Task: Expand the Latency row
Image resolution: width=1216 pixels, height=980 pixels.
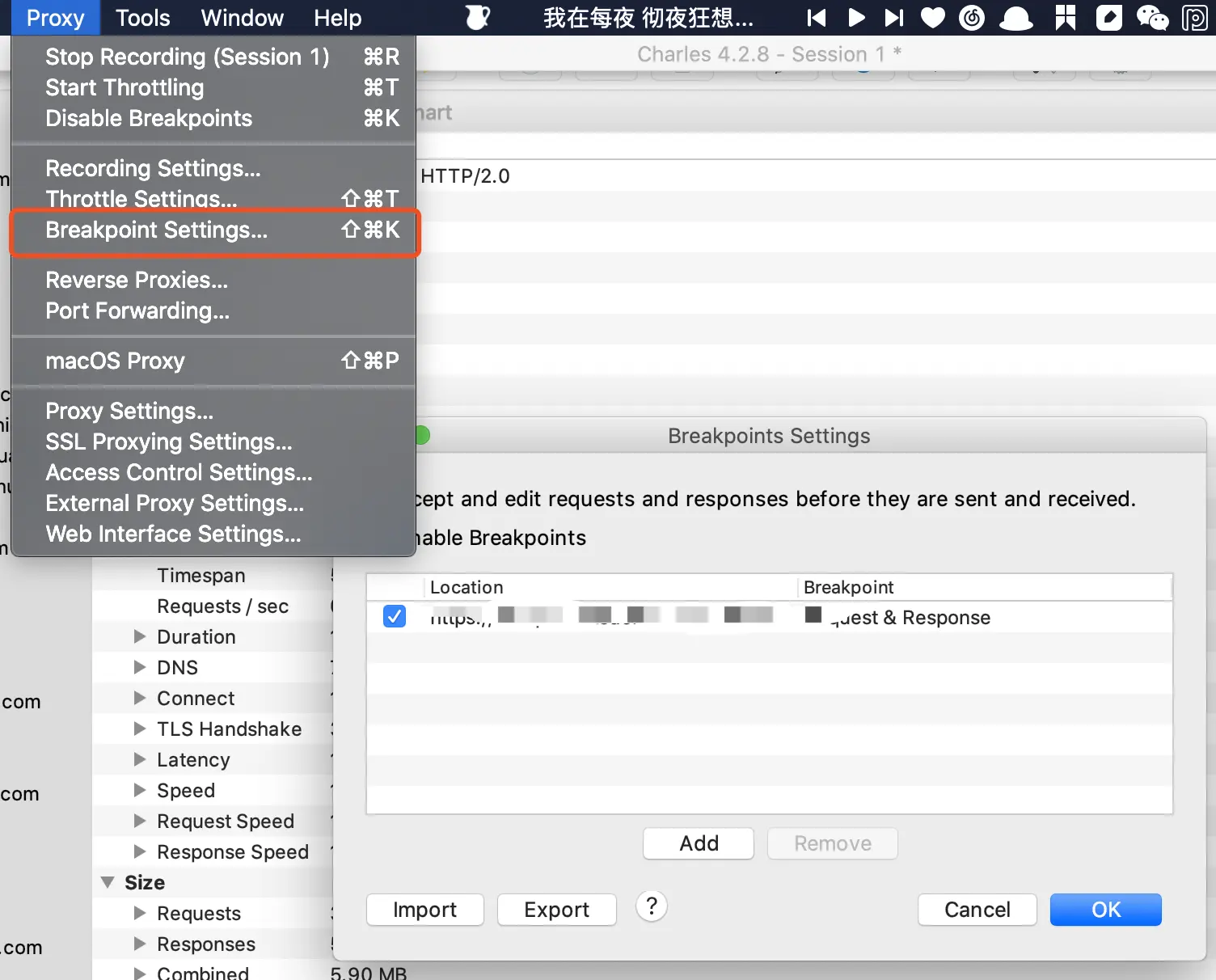Action: 140,759
